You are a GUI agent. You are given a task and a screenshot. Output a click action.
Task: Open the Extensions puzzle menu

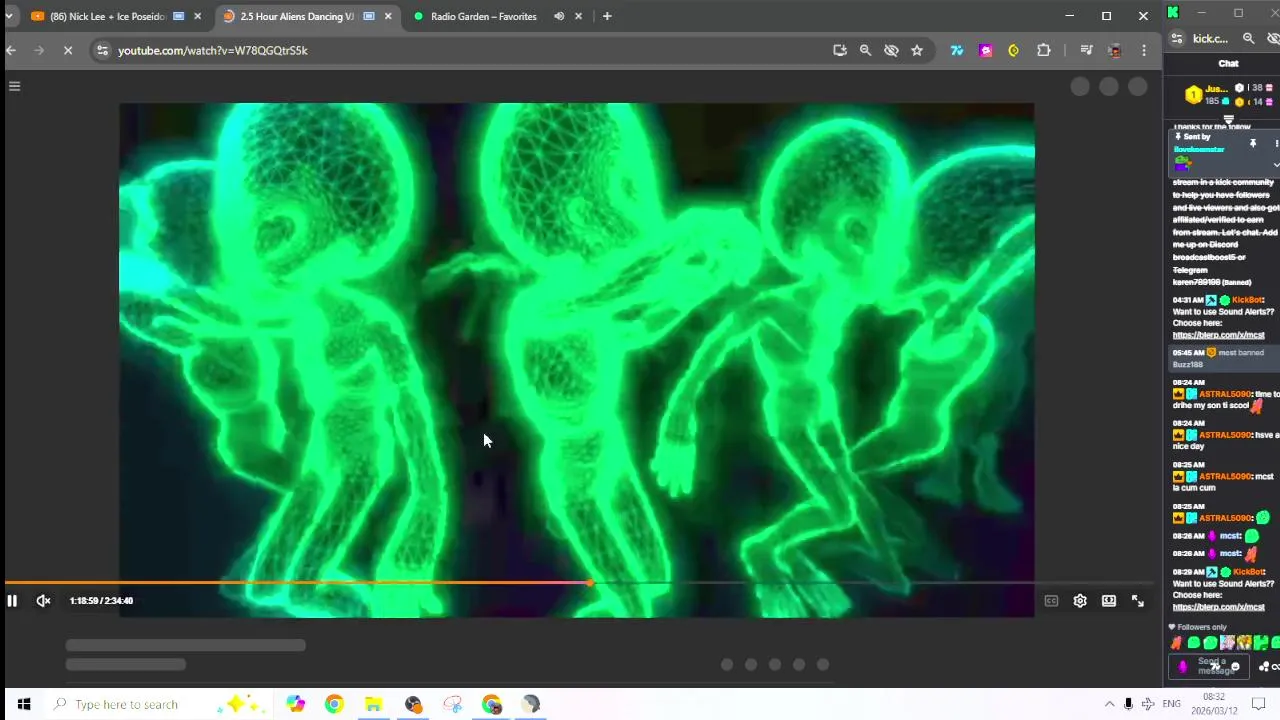pyautogui.click(x=1044, y=50)
